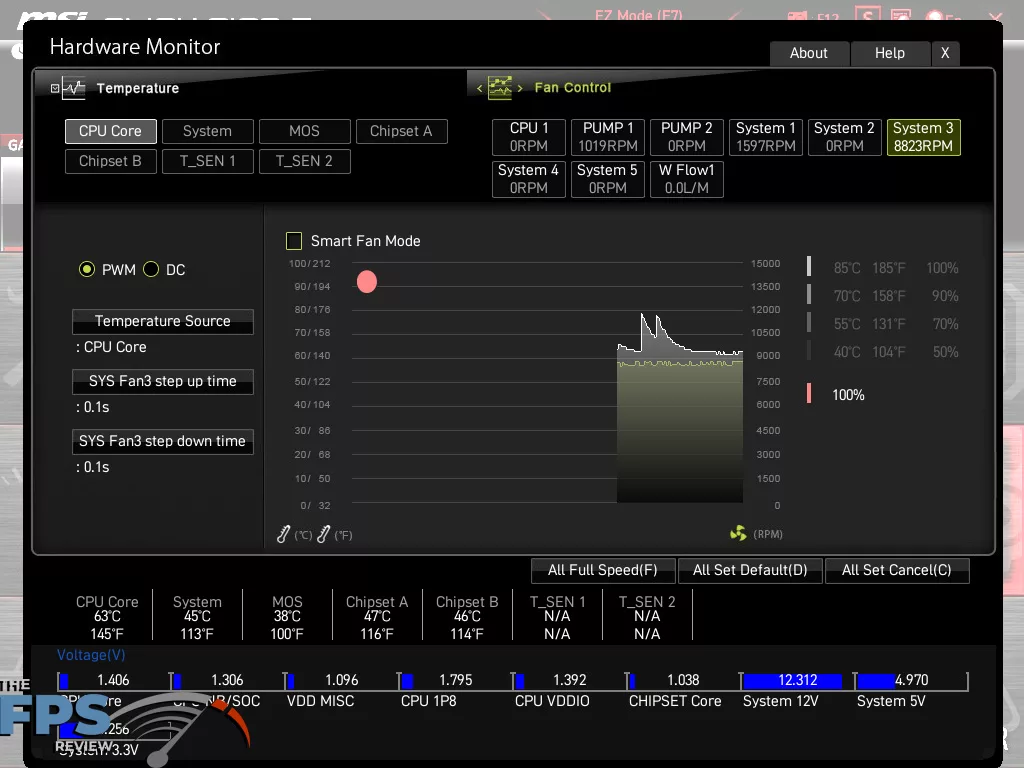Screen dimensions: 1024x768
Task: Click the Chipset B 46°C reading
Action: click(x=467, y=616)
